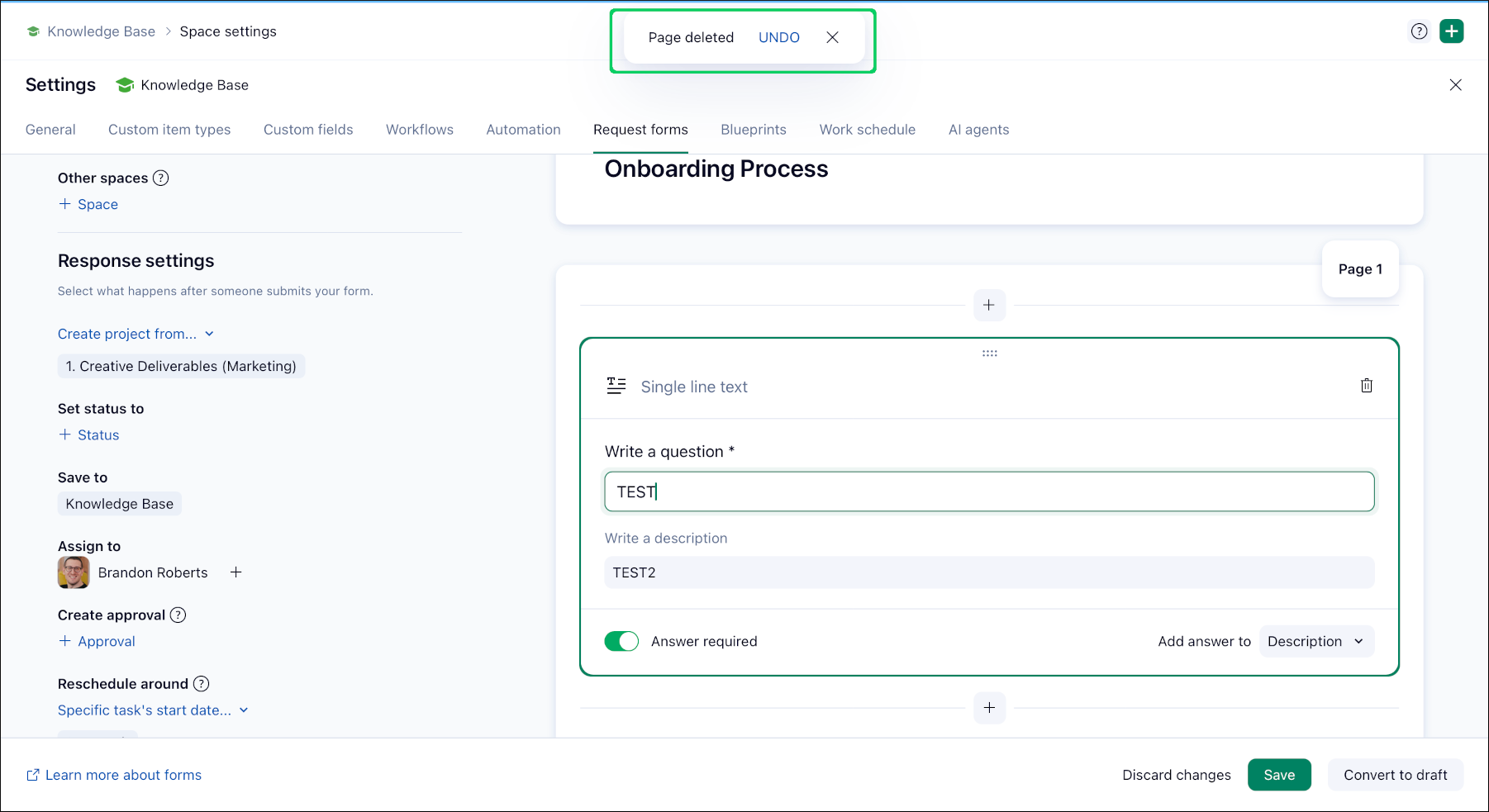Click the Save button

coord(1278,775)
